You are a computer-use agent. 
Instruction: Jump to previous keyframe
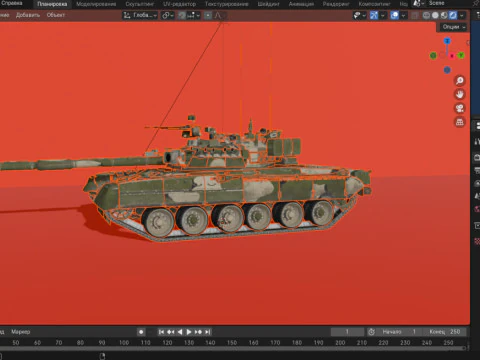click(x=171, y=332)
